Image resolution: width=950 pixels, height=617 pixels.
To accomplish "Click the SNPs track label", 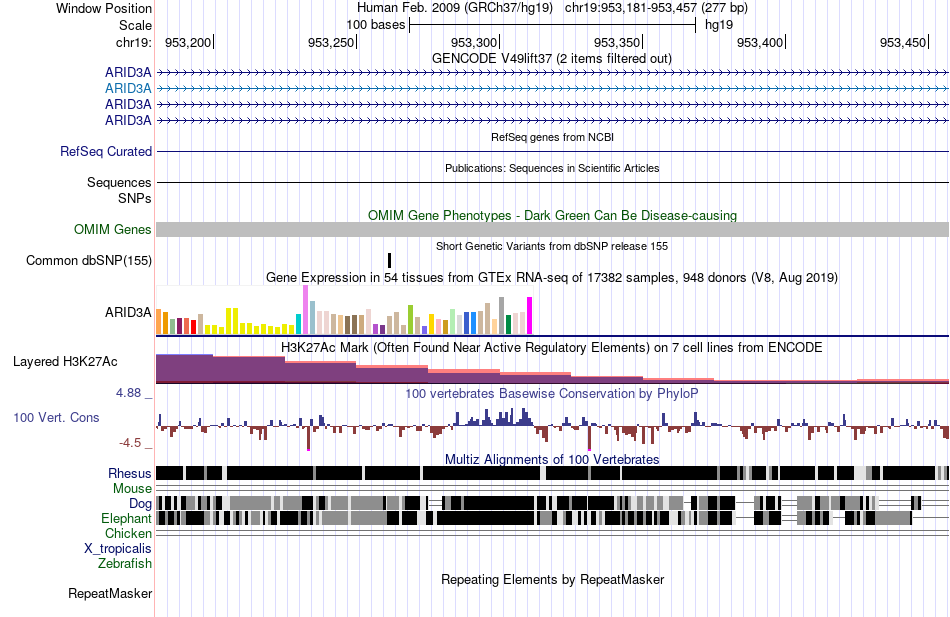I will coord(135,198).
